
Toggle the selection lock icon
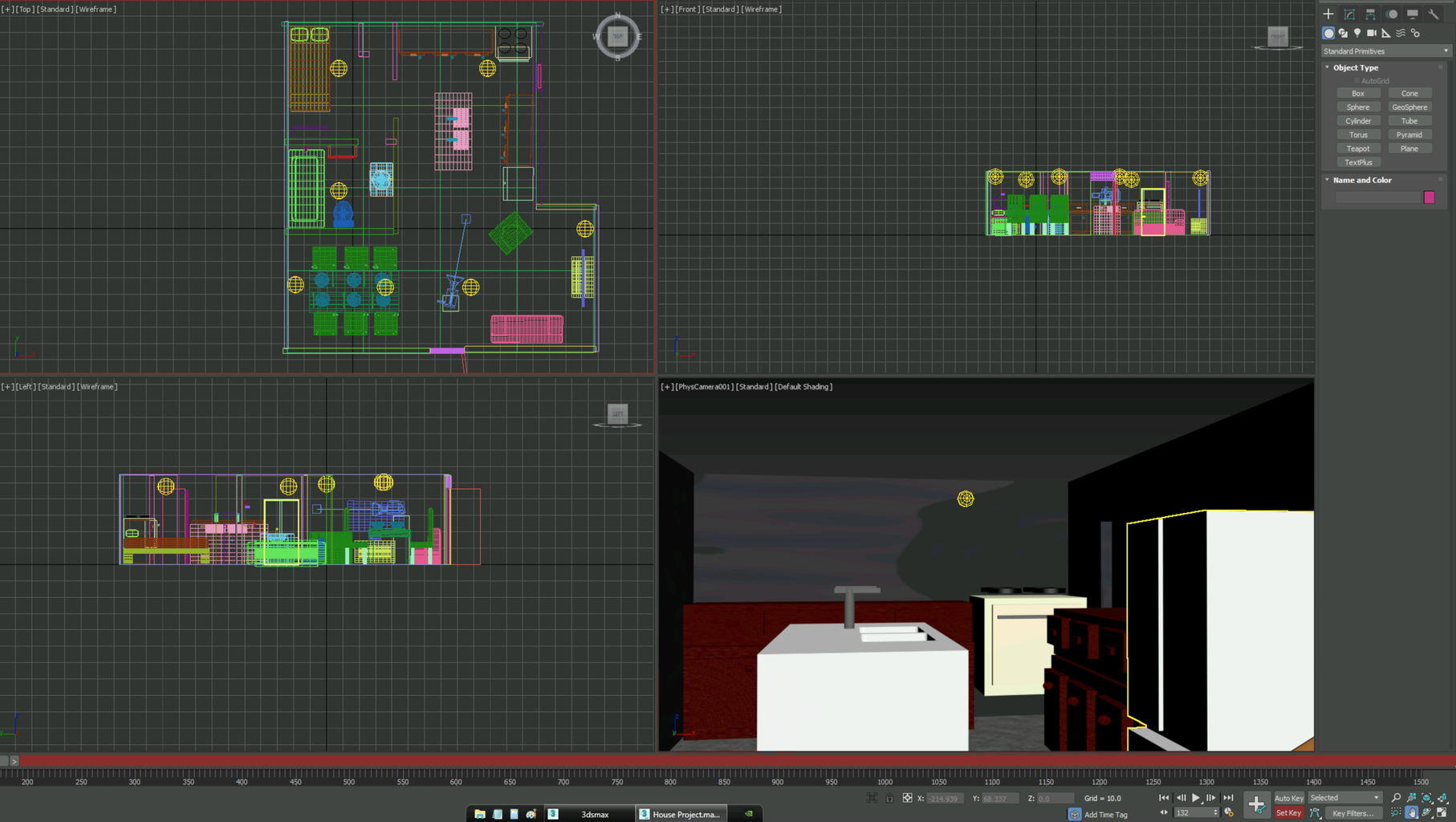pos(889,798)
